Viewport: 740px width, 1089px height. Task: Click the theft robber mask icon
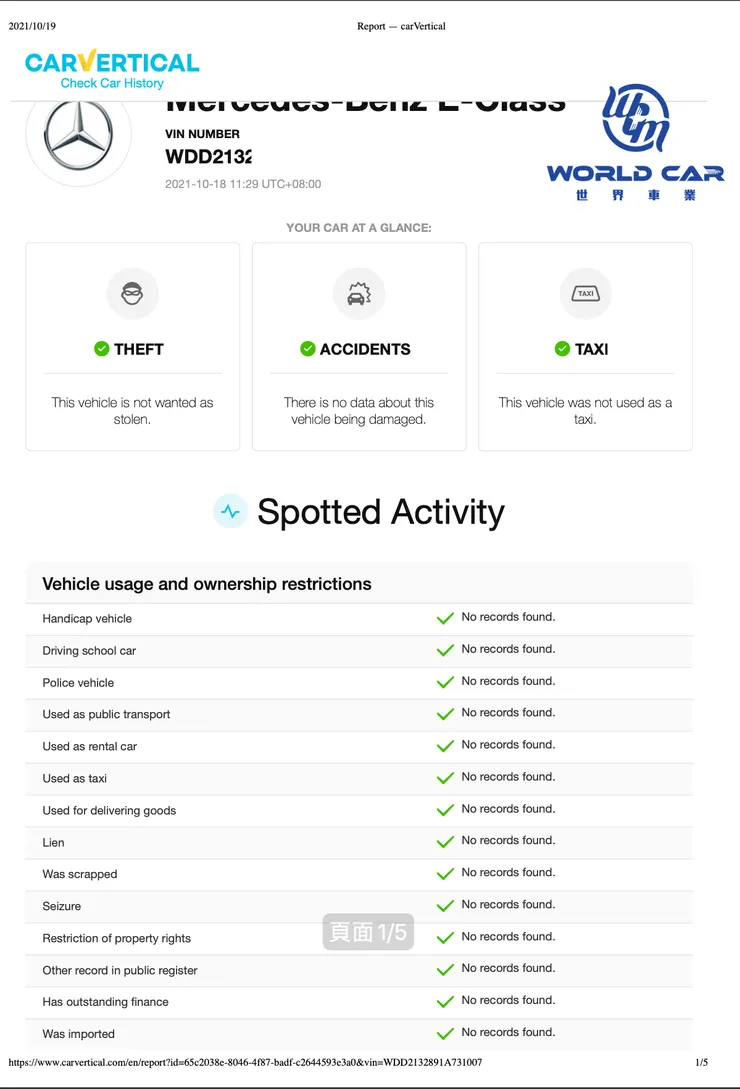[132, 294]
